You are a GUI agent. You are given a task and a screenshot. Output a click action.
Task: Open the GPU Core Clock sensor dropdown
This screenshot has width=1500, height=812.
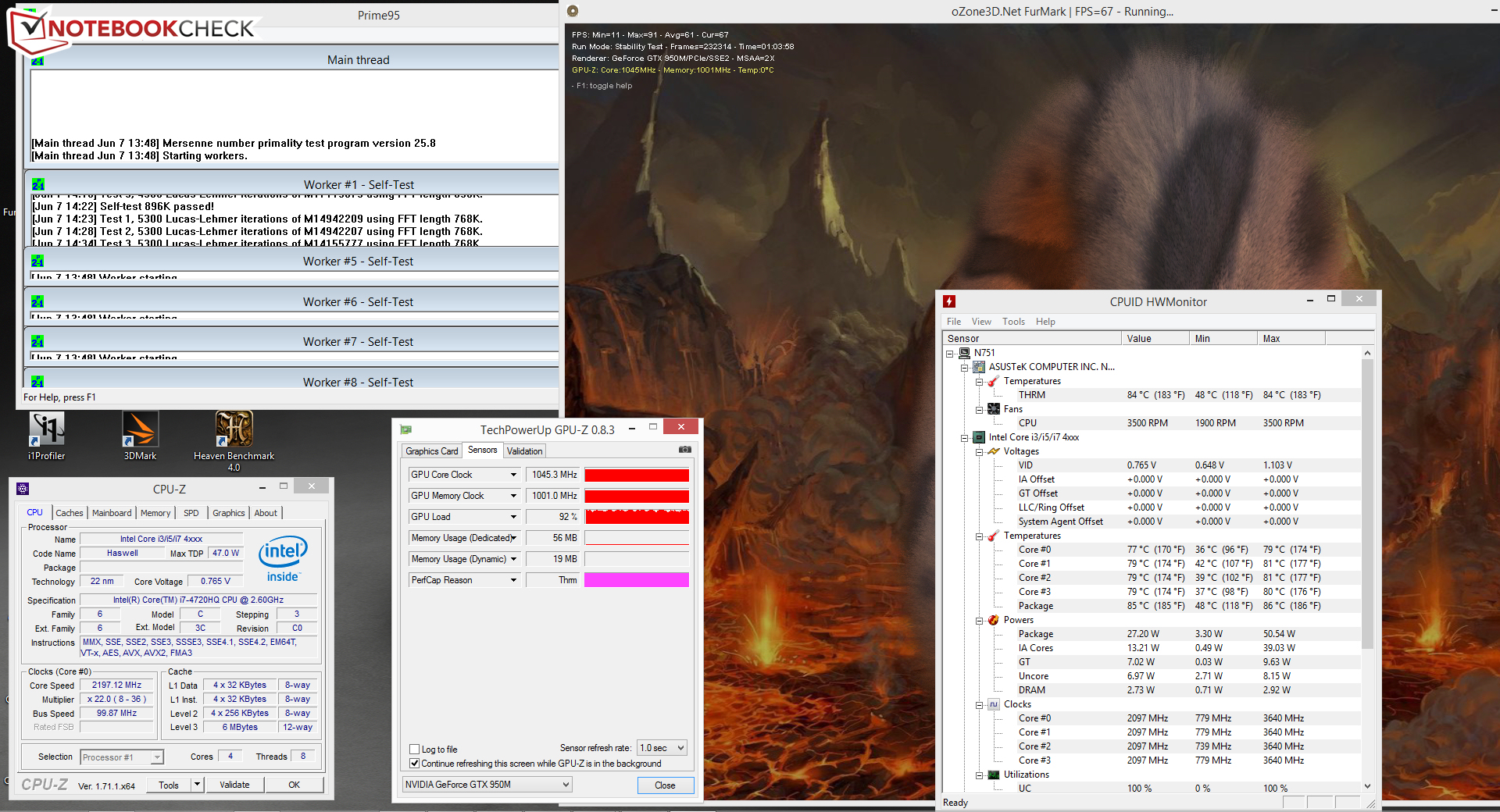coord(513,475)
